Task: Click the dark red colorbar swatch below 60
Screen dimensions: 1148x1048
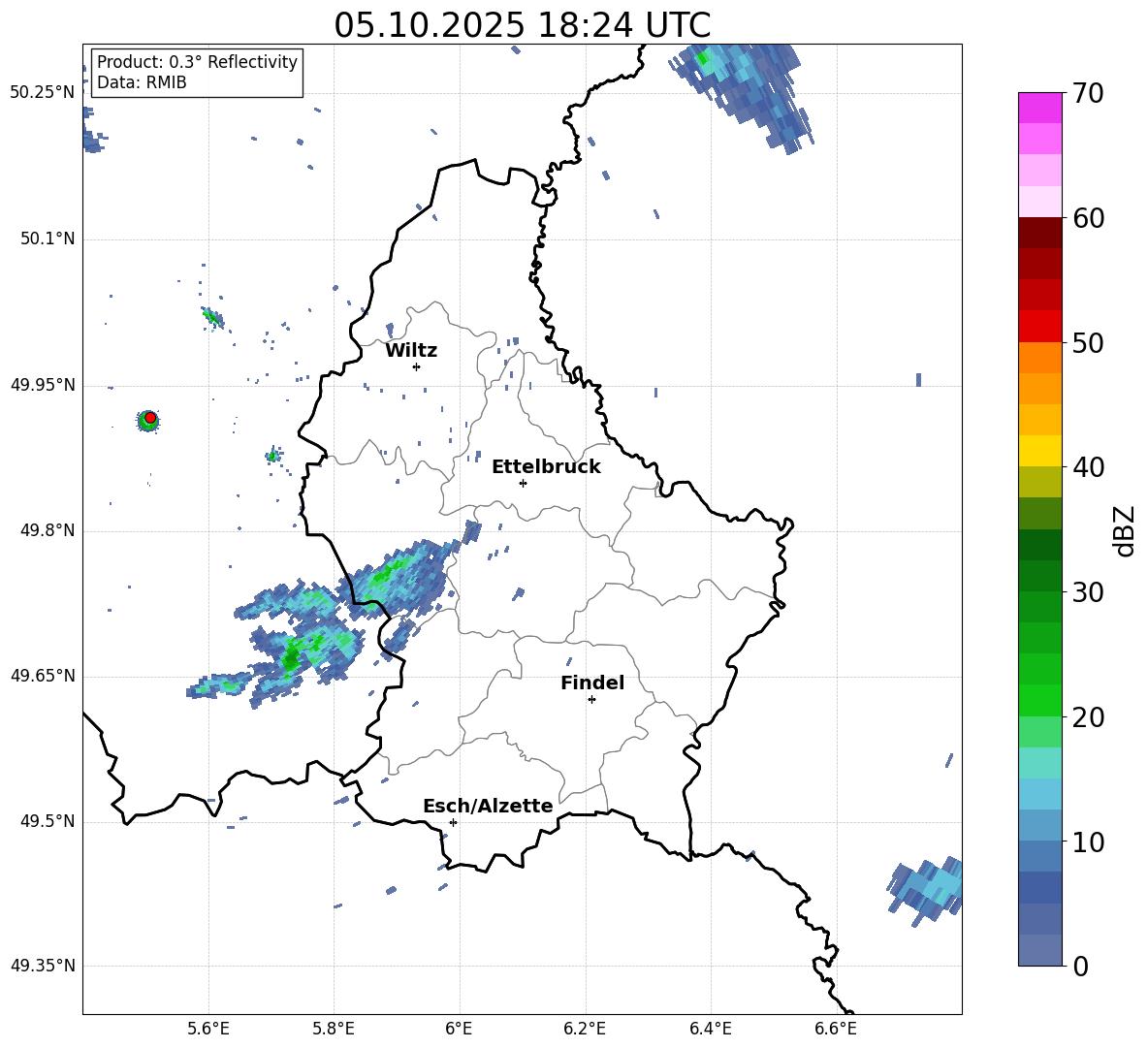Action: click(1039, 234)
